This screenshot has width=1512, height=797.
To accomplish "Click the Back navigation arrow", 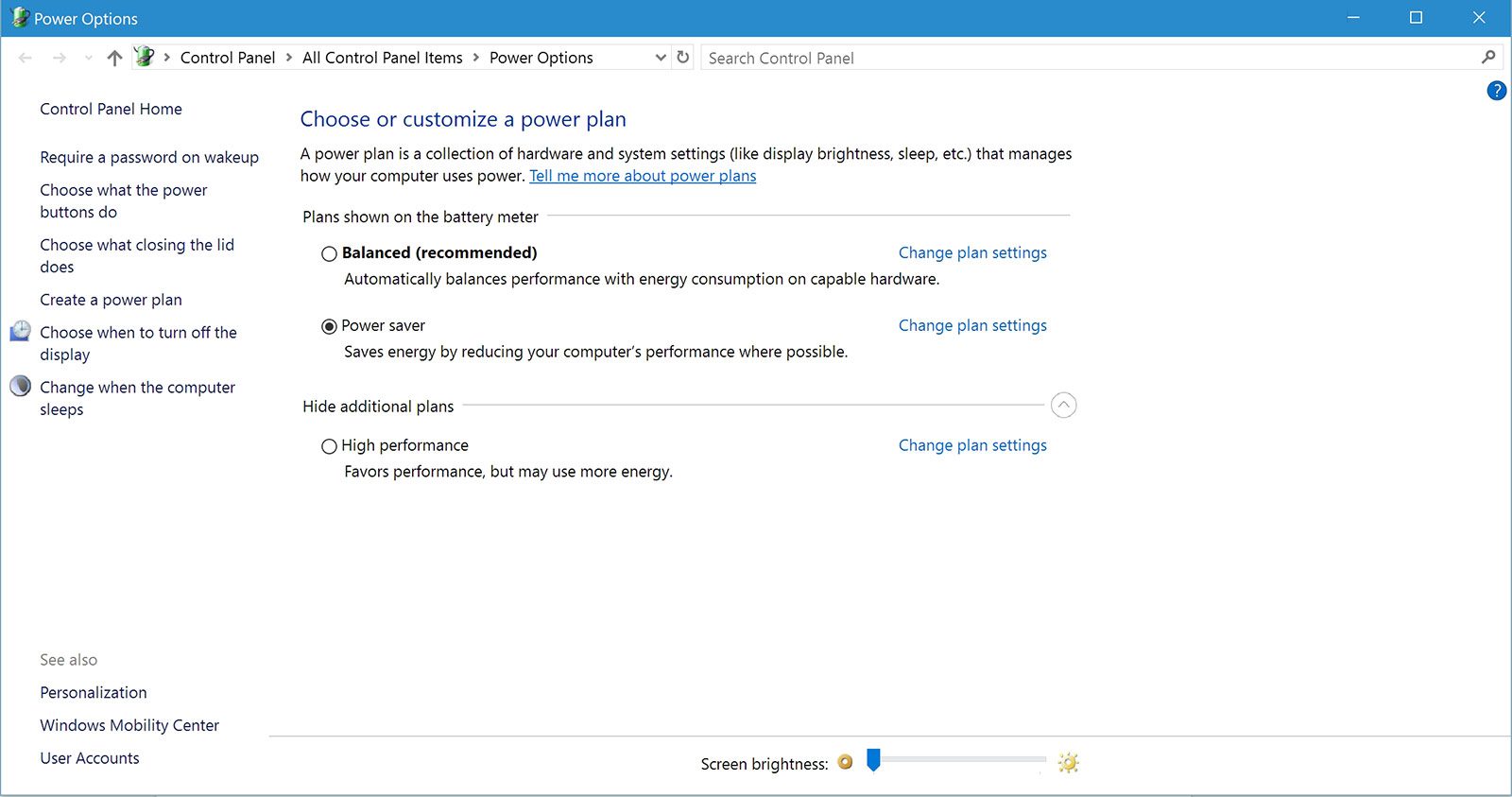I will click(x=26, y=58).
